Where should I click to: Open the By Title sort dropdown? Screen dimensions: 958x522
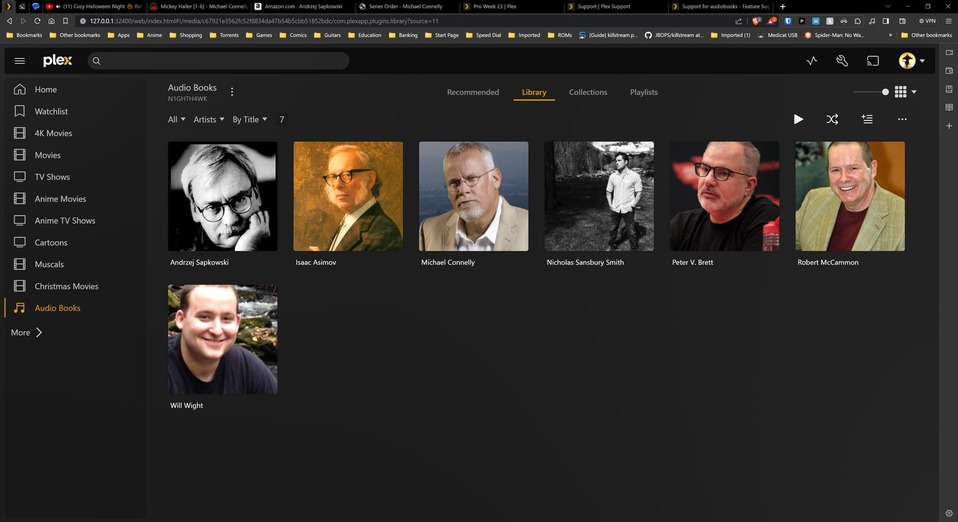click(x=250, y=120)
